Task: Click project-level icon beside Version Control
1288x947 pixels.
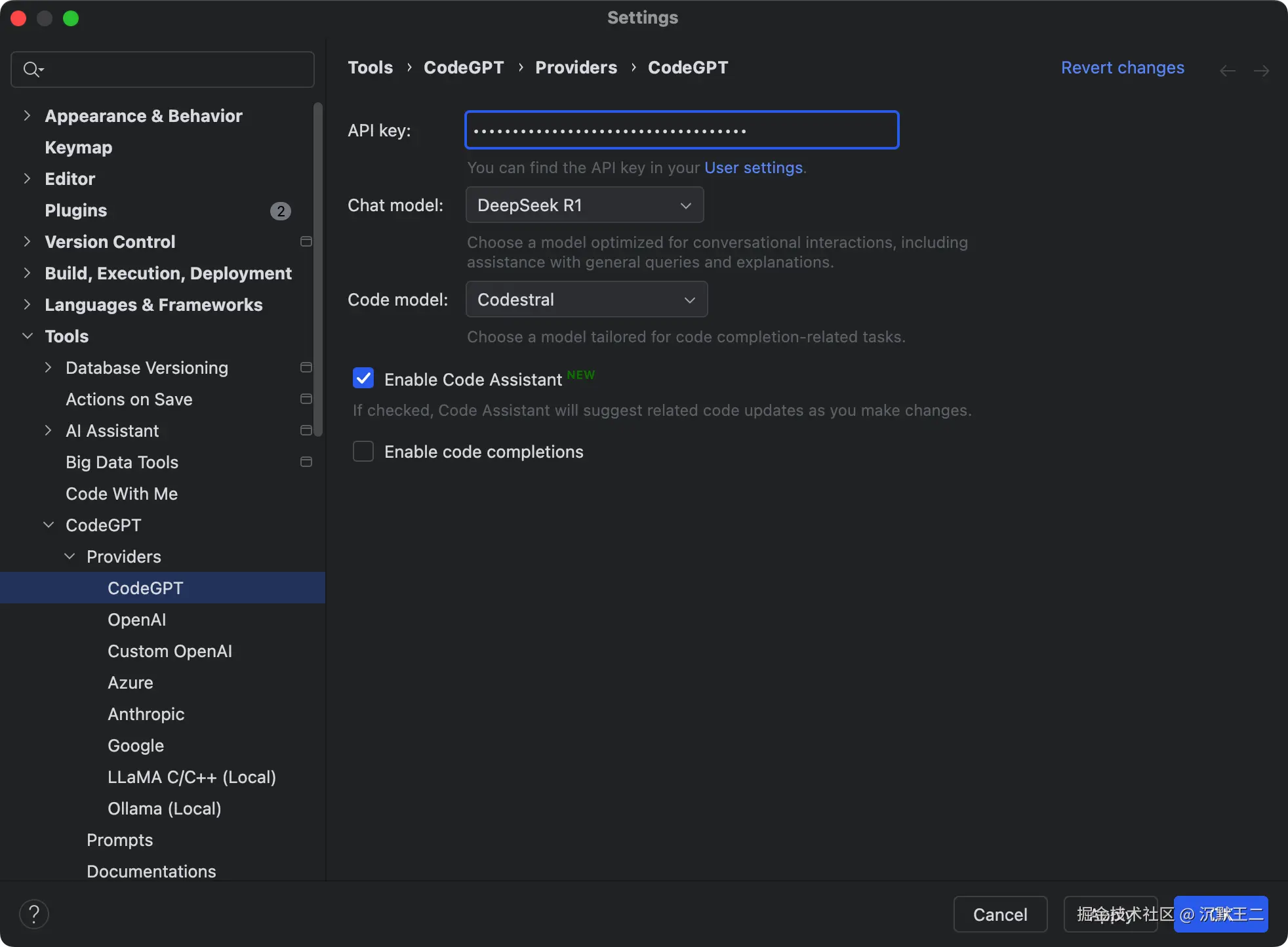Action: tap(306, 242)
